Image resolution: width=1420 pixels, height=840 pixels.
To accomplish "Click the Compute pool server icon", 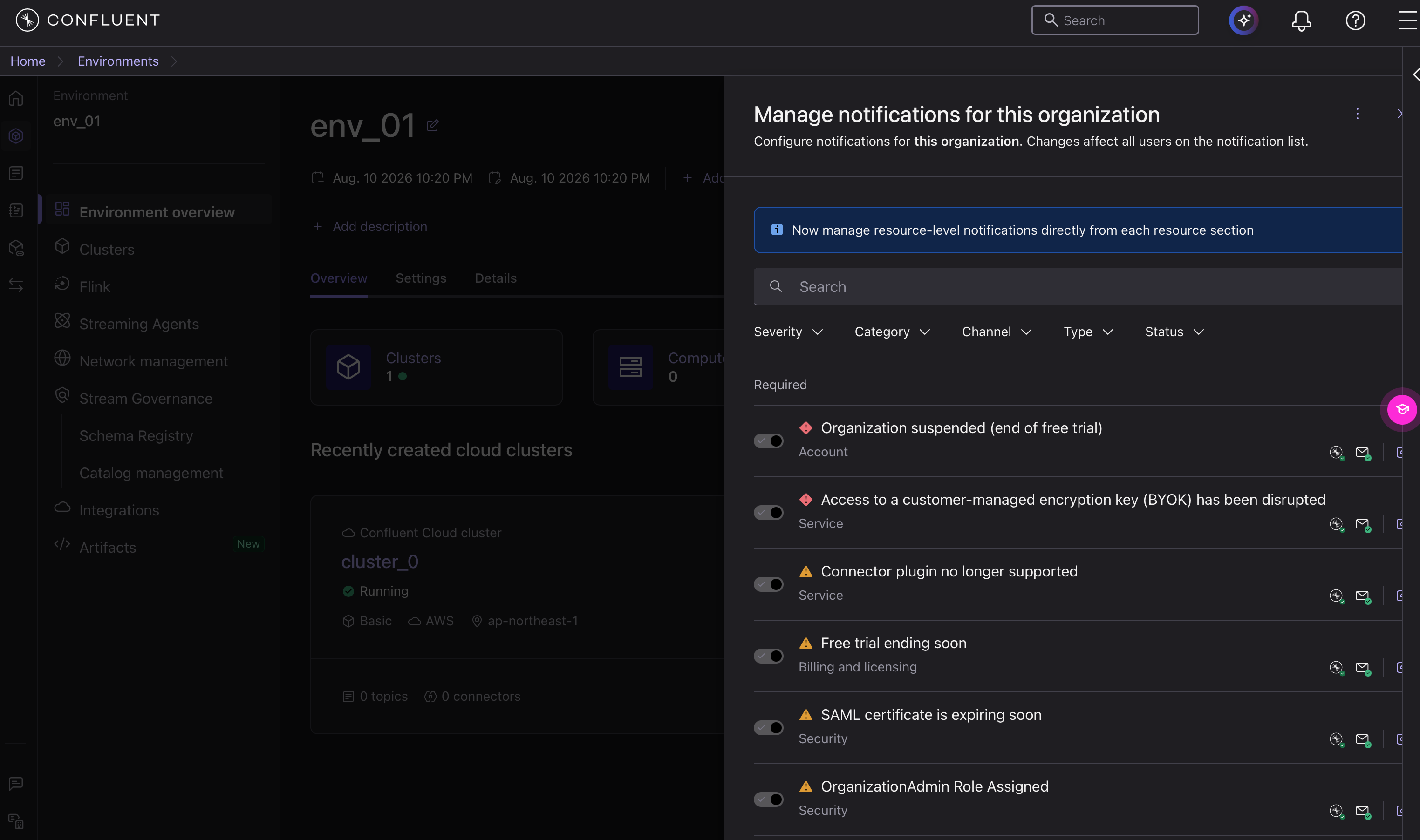I will pos(630,367).
